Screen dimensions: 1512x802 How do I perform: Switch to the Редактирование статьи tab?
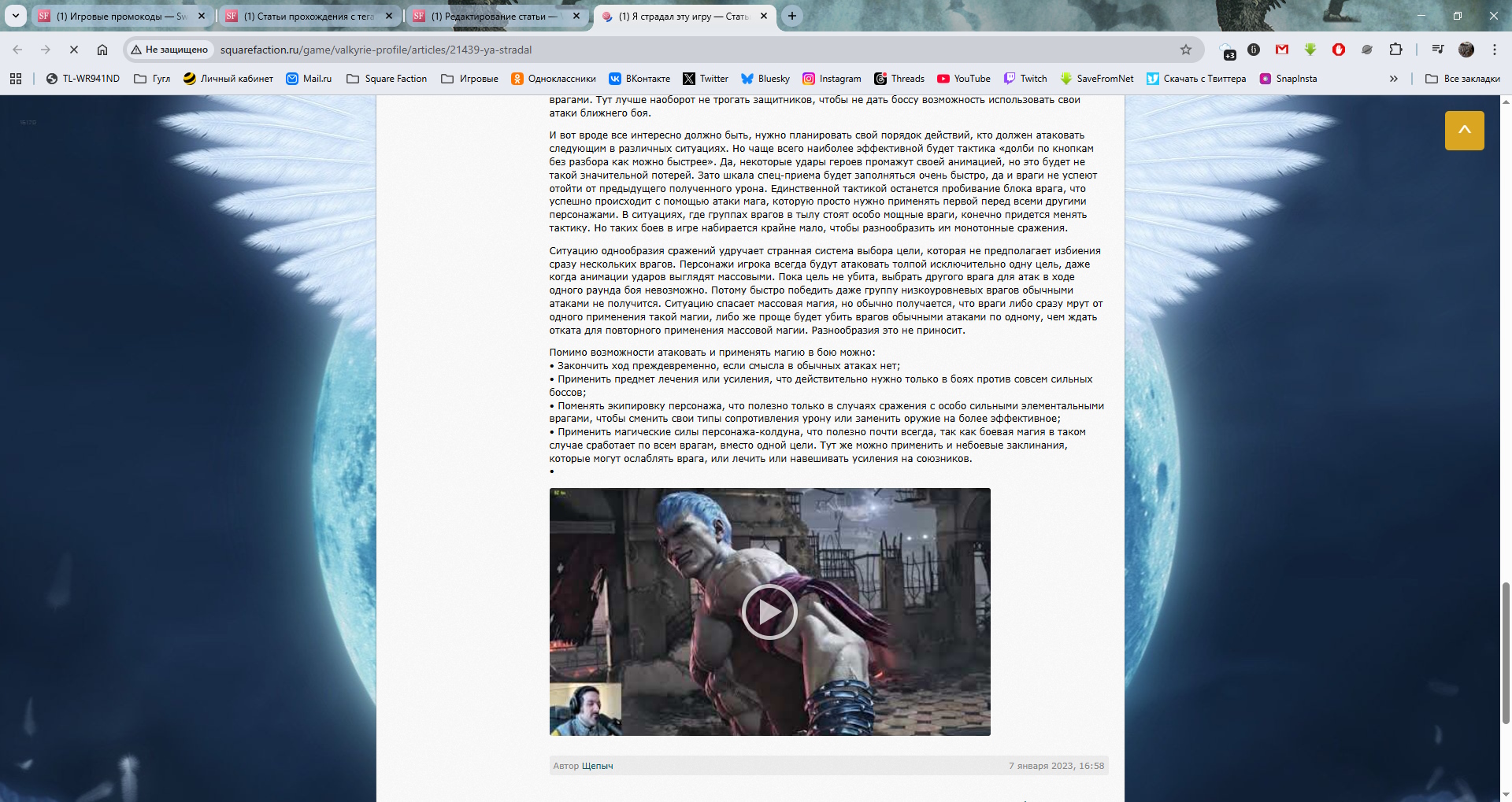point(494,16)
